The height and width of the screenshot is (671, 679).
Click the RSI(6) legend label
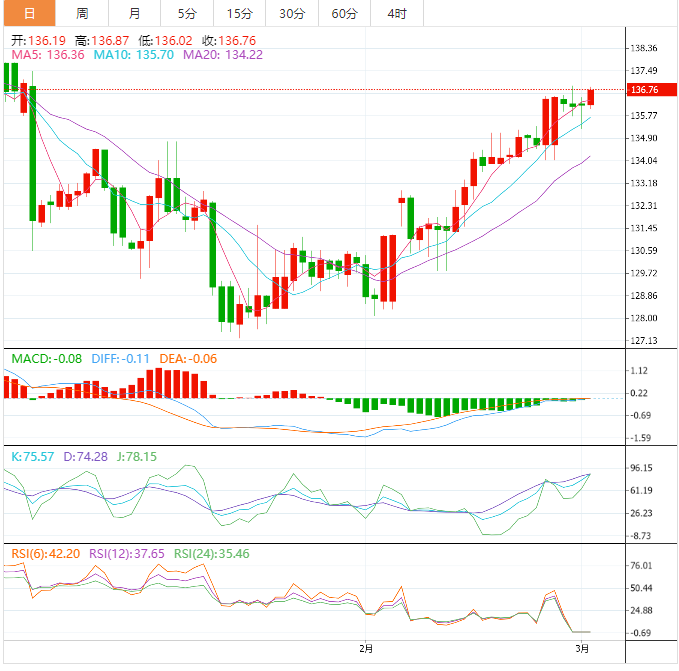(x=45, y=553)
